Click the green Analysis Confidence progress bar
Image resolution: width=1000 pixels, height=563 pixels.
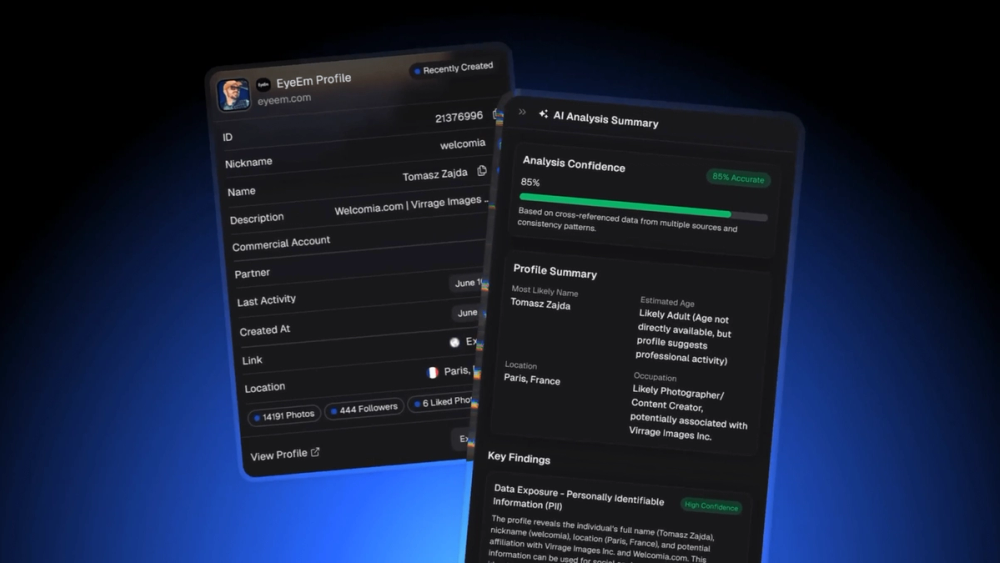coord(643,207)
